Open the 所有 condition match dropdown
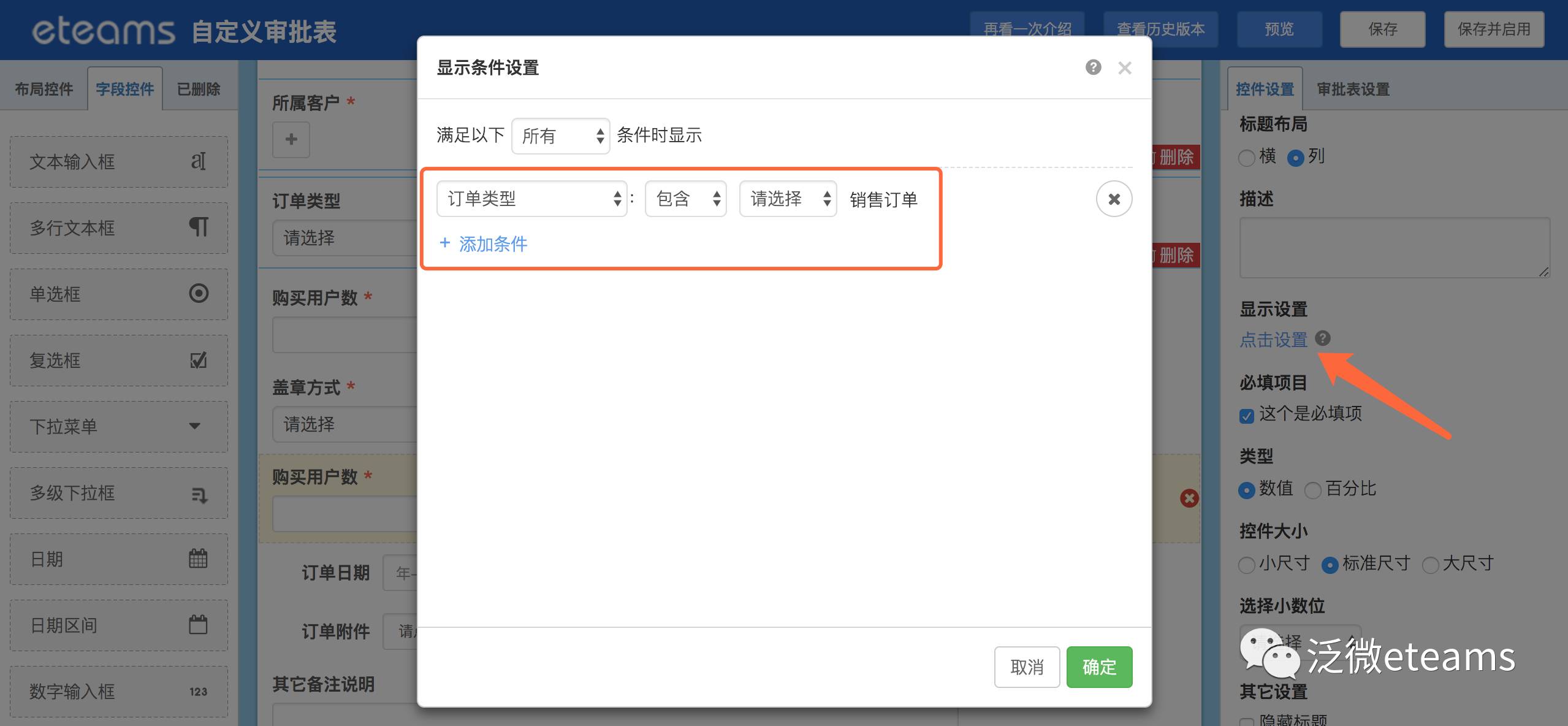This screenshot has height=726, width=1568. (x=560, y=136)
